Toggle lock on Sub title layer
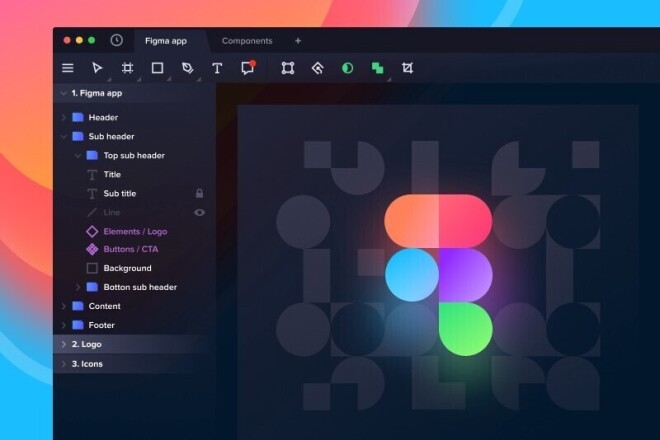 point(200,193)
